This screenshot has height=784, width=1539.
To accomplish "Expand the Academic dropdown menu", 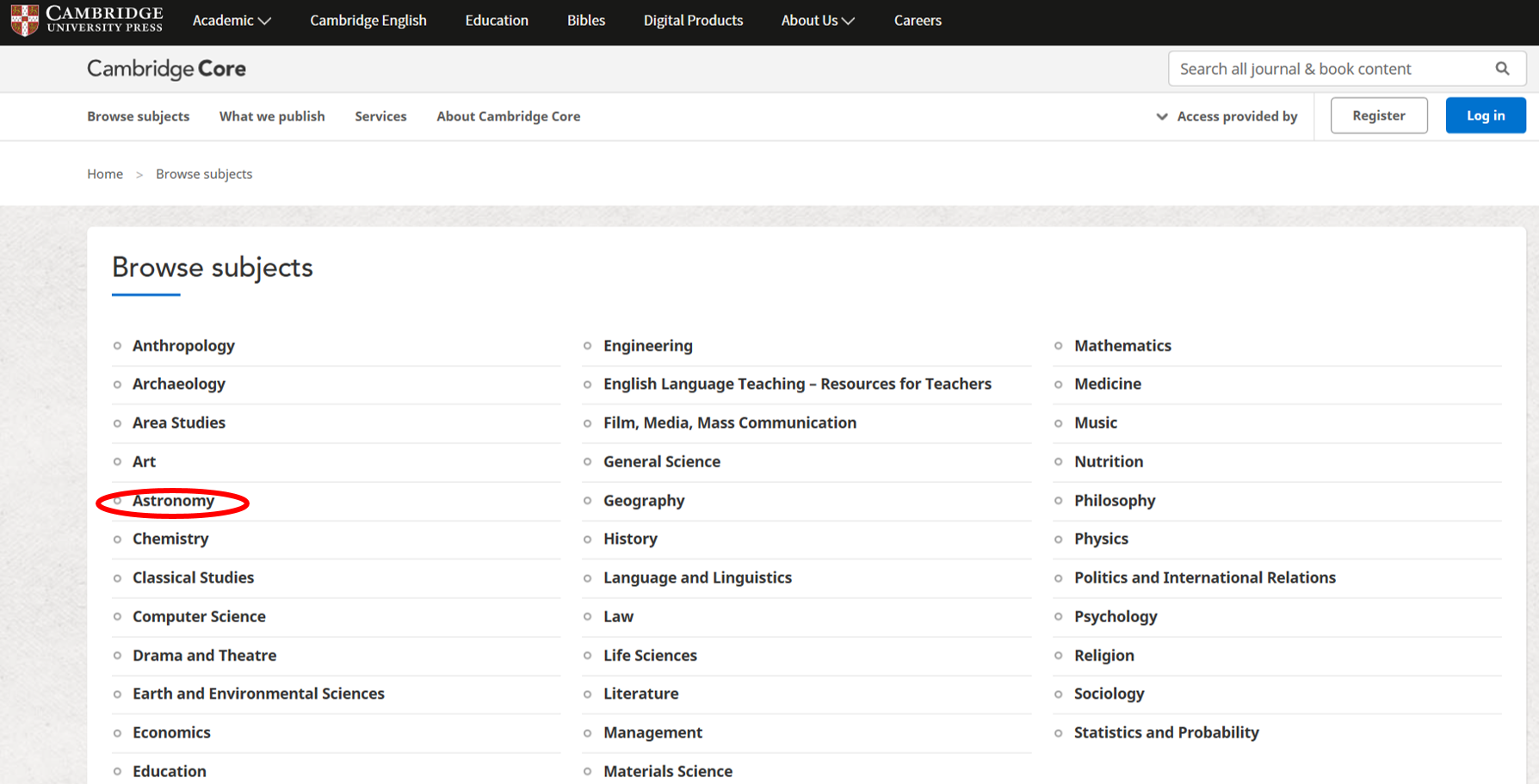I will pos(232,21).
